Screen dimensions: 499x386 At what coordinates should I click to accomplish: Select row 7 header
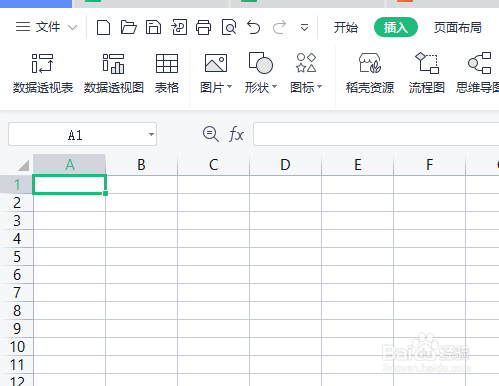point(17,292)
